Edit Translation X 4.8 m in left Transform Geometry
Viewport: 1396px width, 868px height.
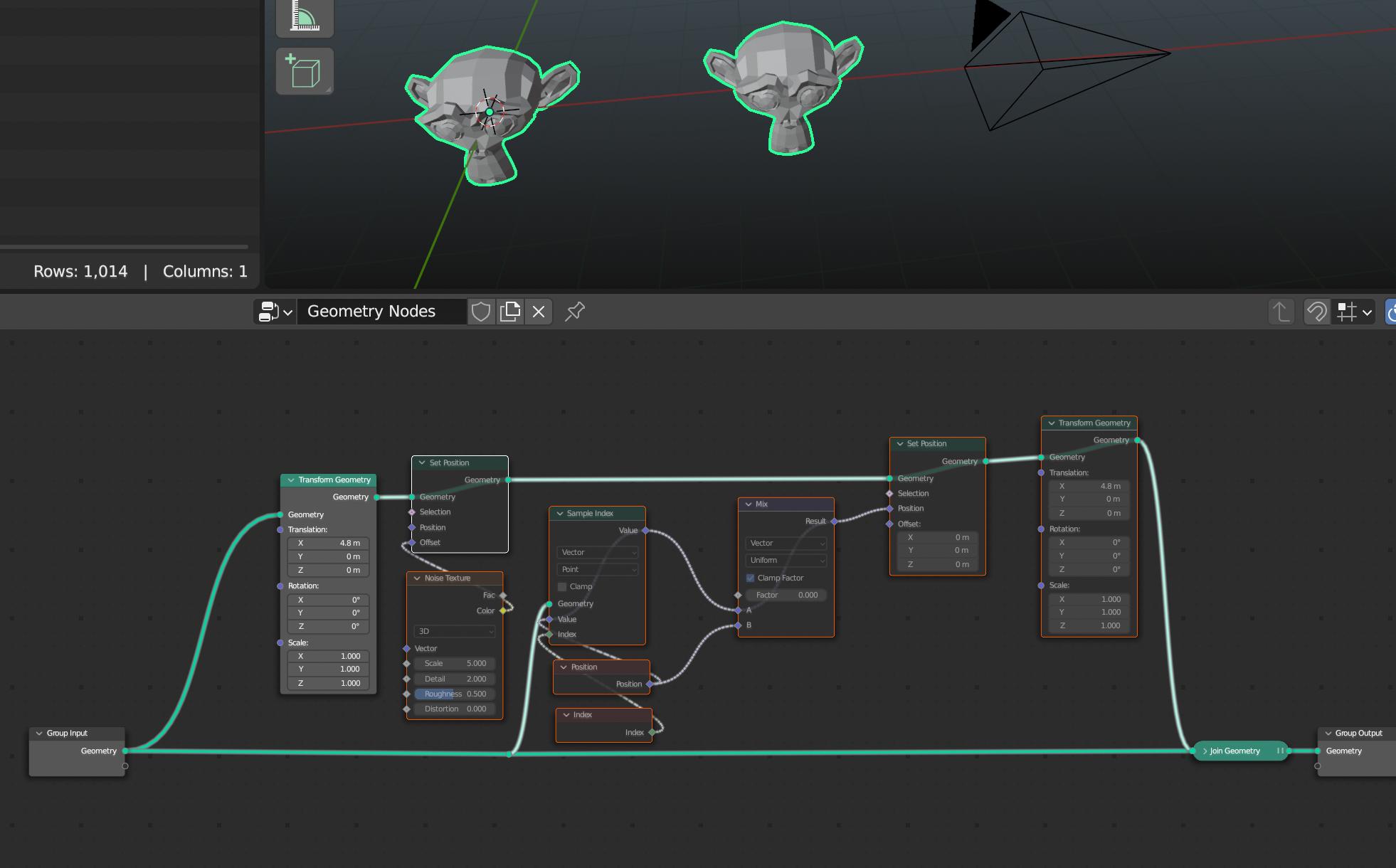328,544
